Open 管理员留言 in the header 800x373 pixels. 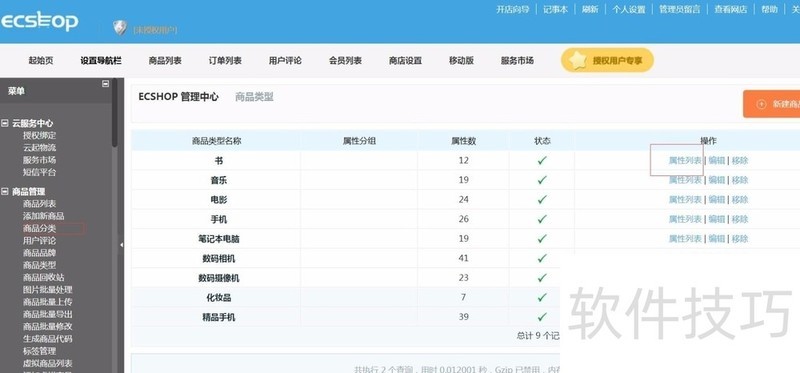[680, 9]
